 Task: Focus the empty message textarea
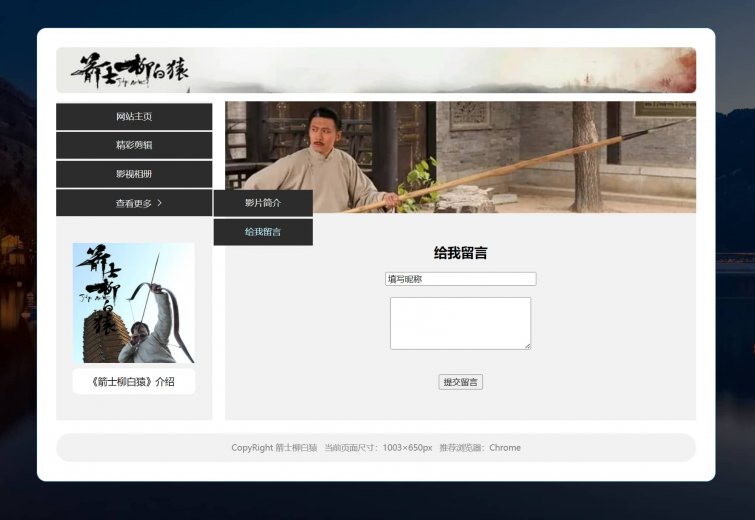tap(460, 323)
